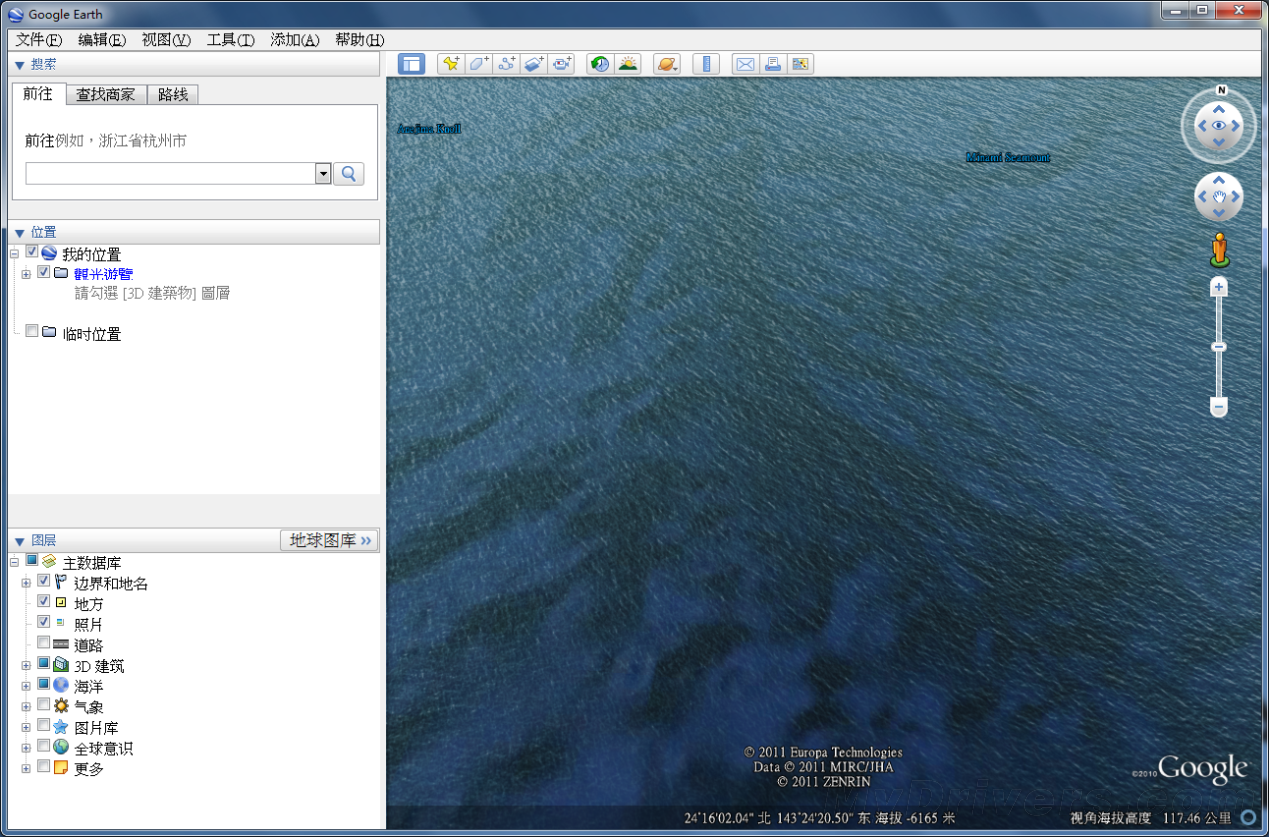The width and height of the screenshot is (1269, 837).
Task: Click the Add Path tool icon
Action: pyautogui.click(x=507, y=64)
